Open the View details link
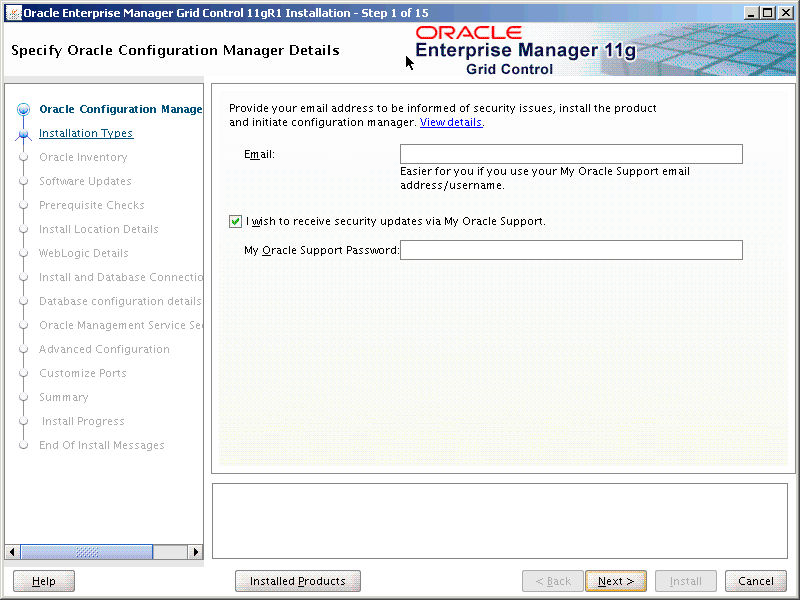This screenshot has width=800, height=600. pos(451,122)
